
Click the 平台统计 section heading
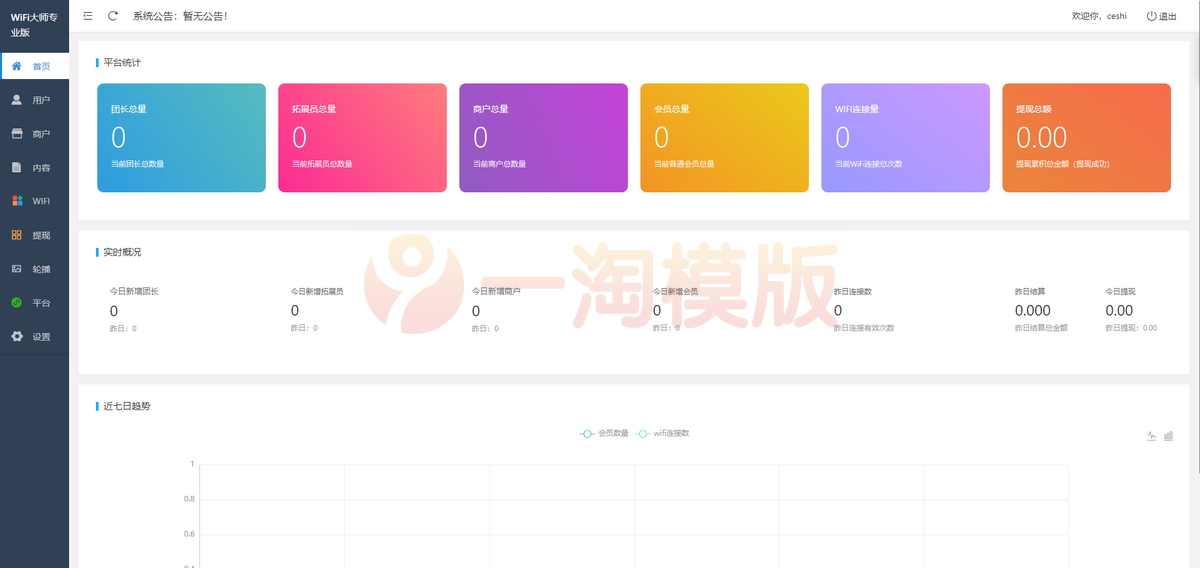click(122, 62)
